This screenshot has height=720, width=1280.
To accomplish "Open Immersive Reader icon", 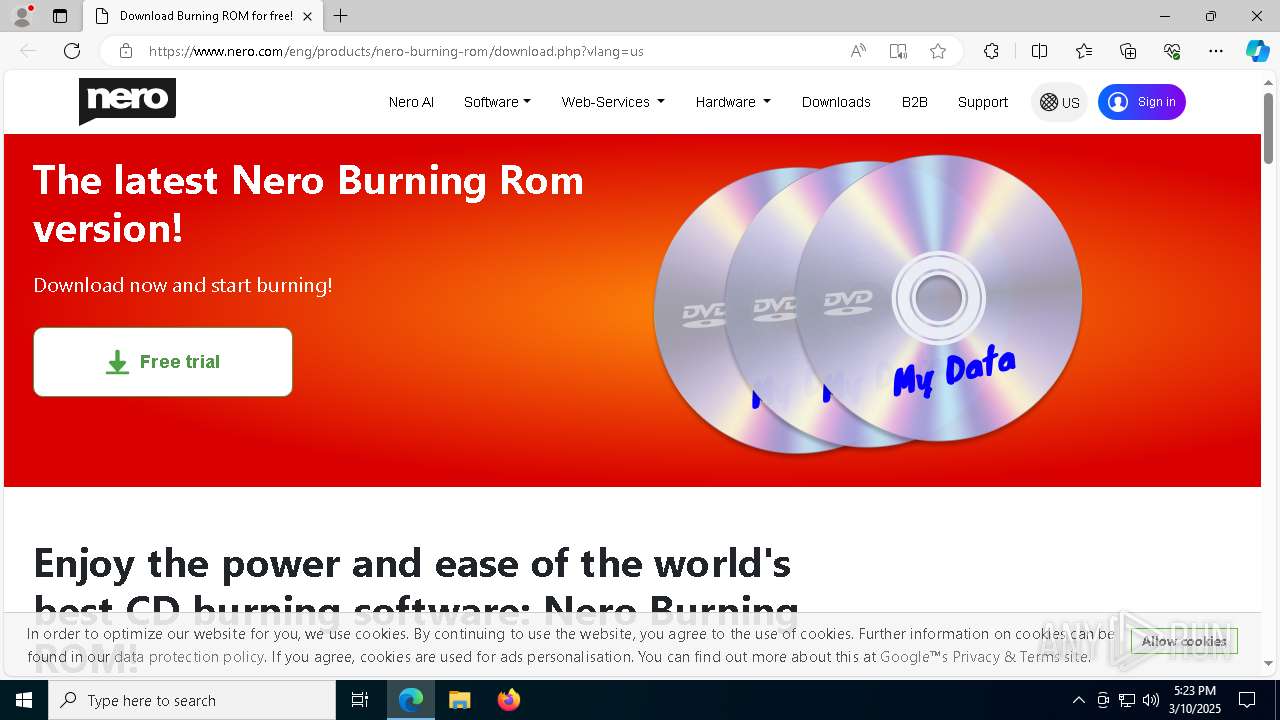I will 898,51.
